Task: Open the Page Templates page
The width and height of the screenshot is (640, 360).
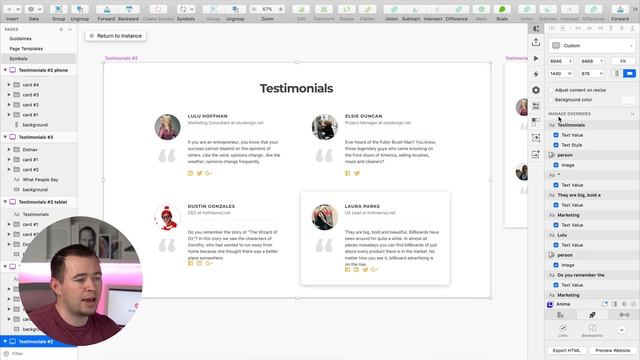Action: tap(26, 49)
